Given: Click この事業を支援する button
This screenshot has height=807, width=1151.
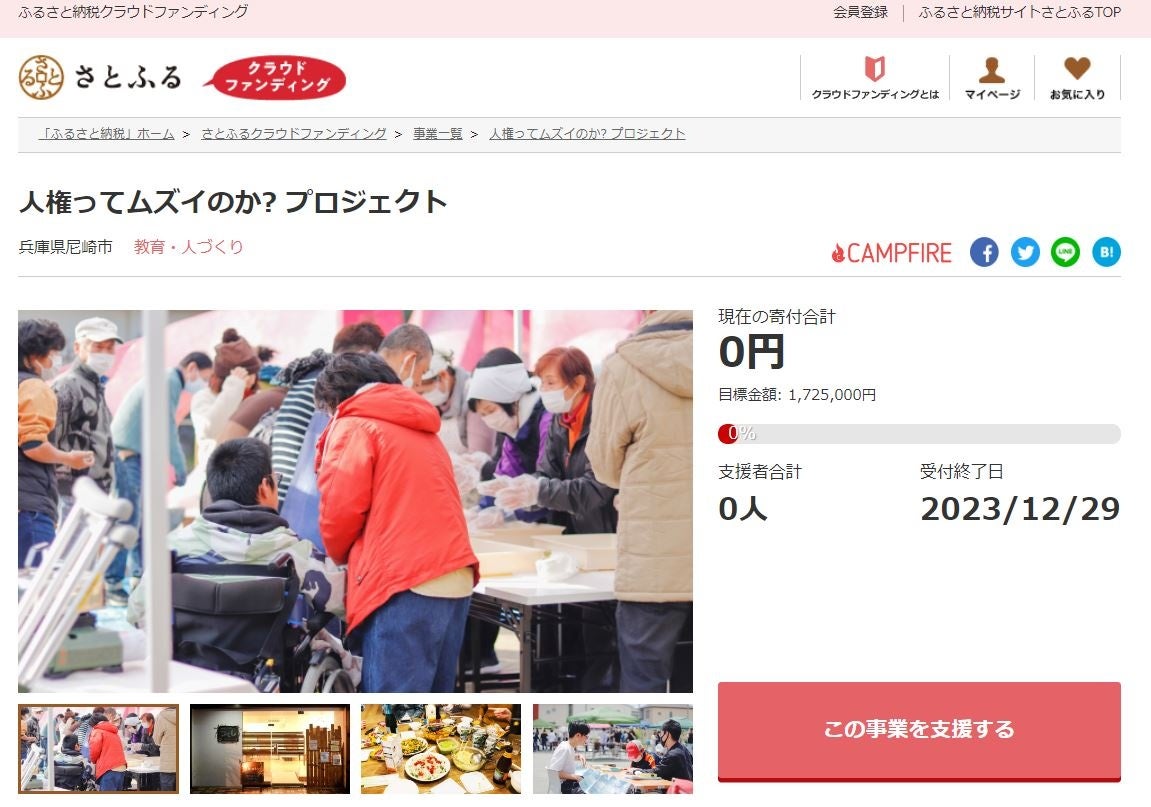Looking at the screenshot, I should click(x=919, y=730).
